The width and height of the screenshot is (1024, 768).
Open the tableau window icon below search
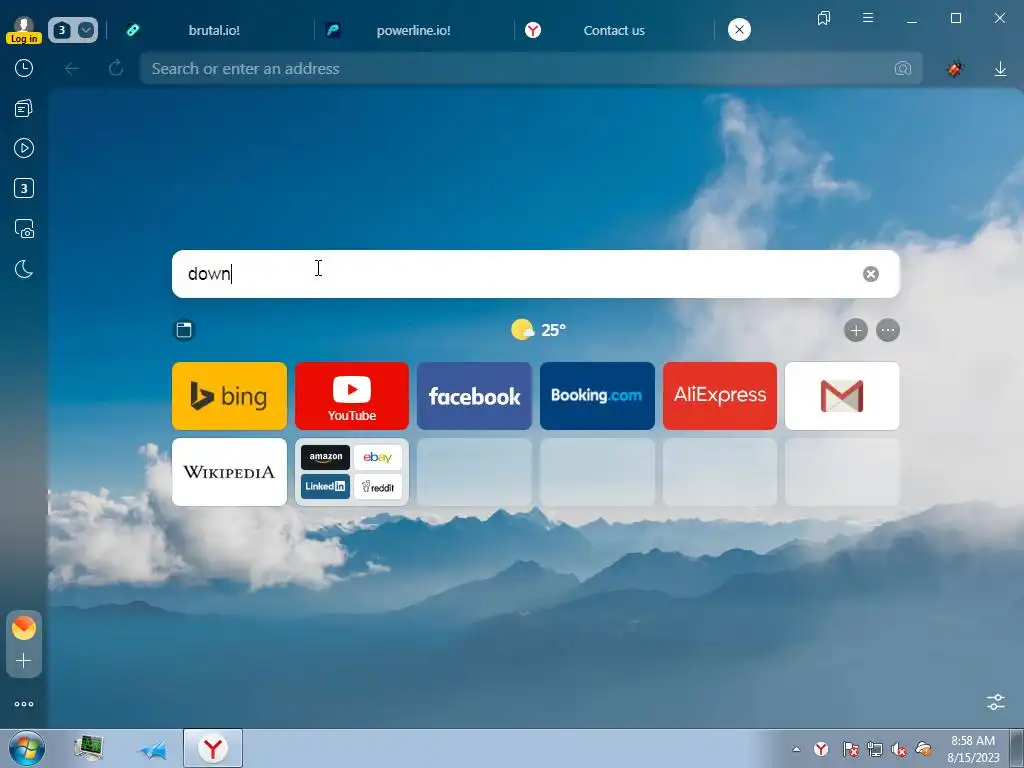pyautogui.click(x=184, y=330)
